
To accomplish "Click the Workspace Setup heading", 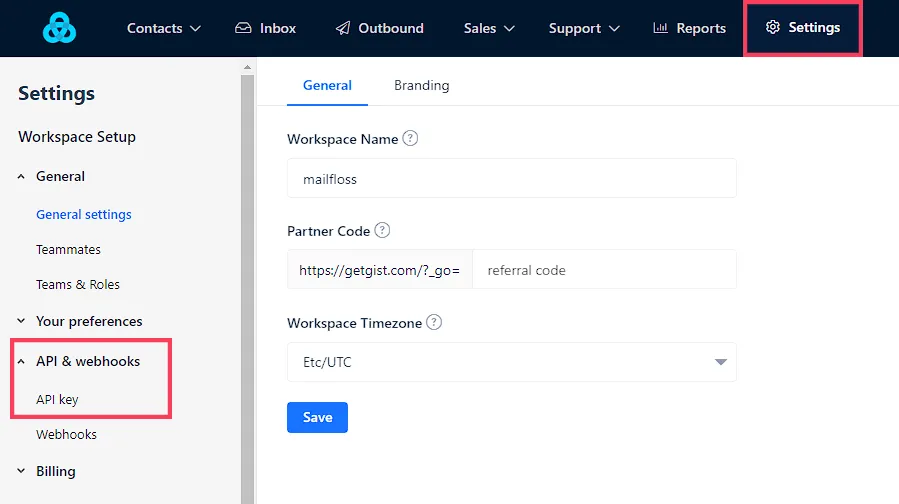I will [x=77, y=137].
